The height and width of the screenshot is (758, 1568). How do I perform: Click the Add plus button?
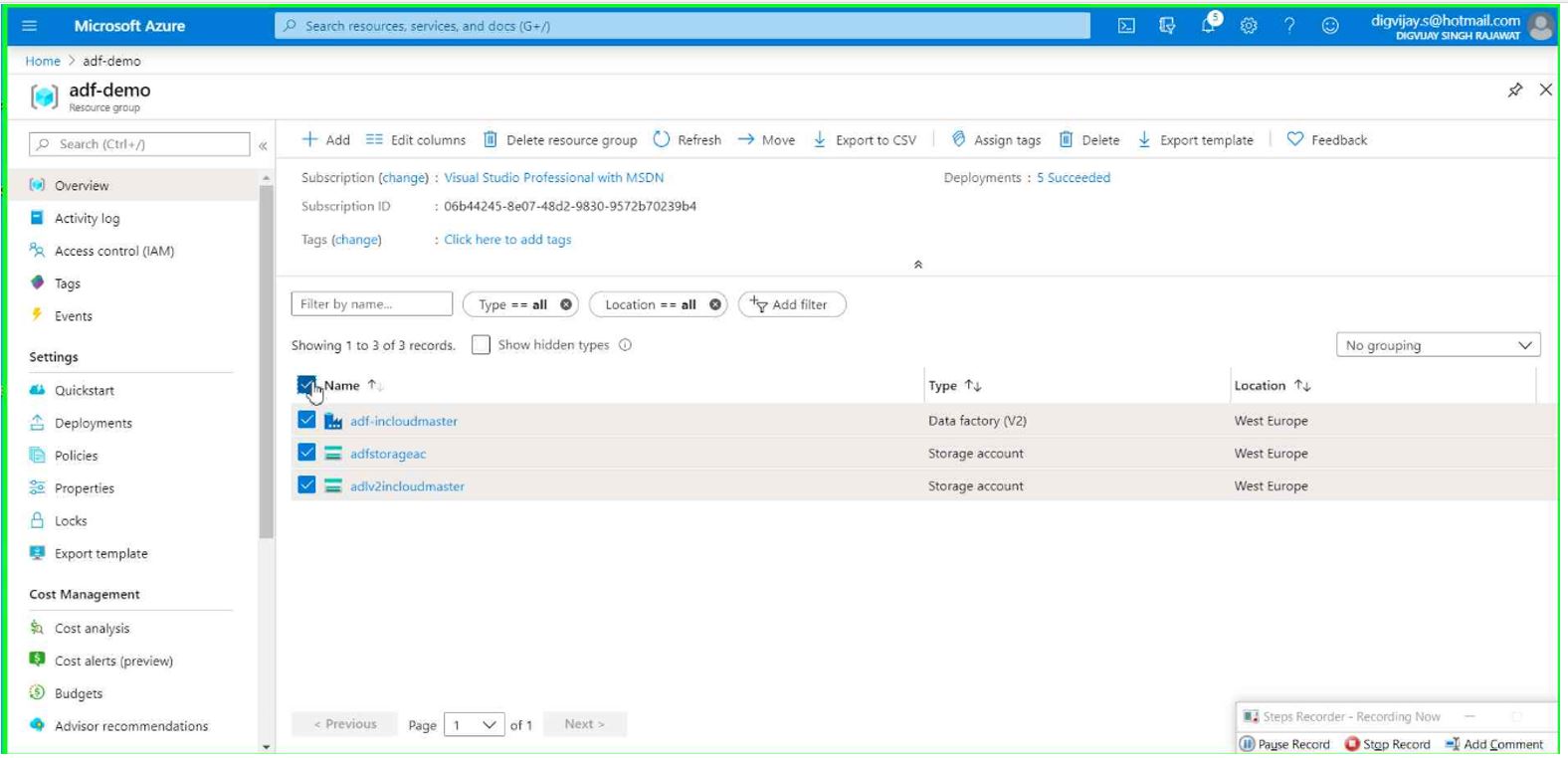pos(326,140)
